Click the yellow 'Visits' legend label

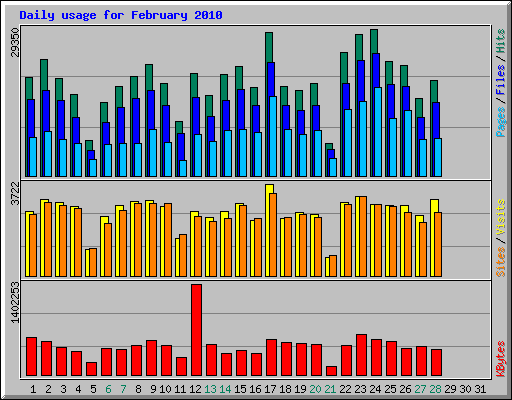click(501, 218)
